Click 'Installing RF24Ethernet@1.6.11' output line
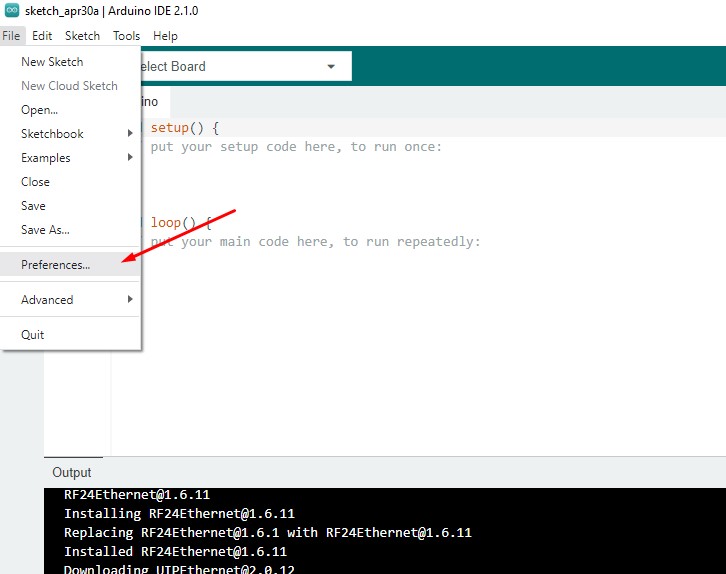 click(179, 513)
